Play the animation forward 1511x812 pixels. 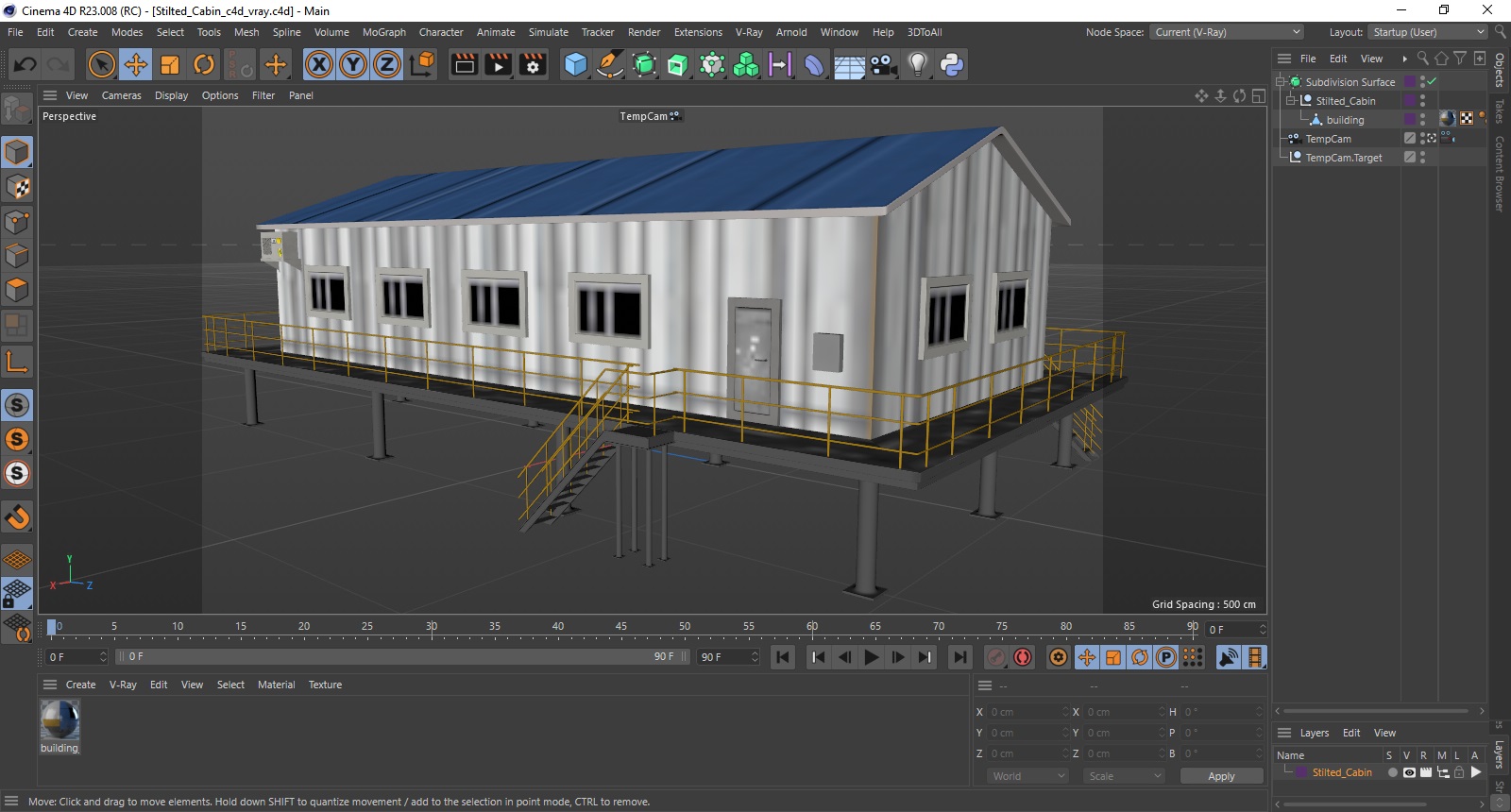[872, 657]
